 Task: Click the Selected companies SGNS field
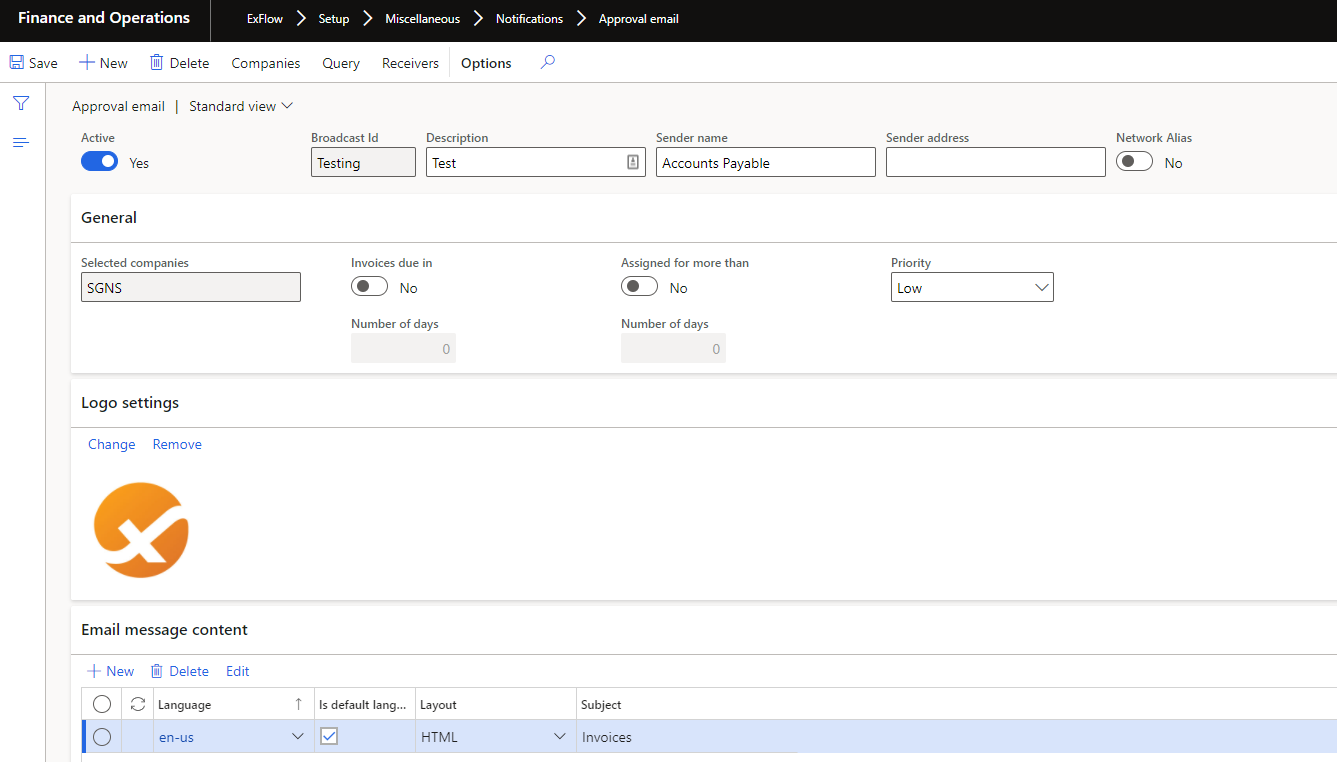point(191,287)
